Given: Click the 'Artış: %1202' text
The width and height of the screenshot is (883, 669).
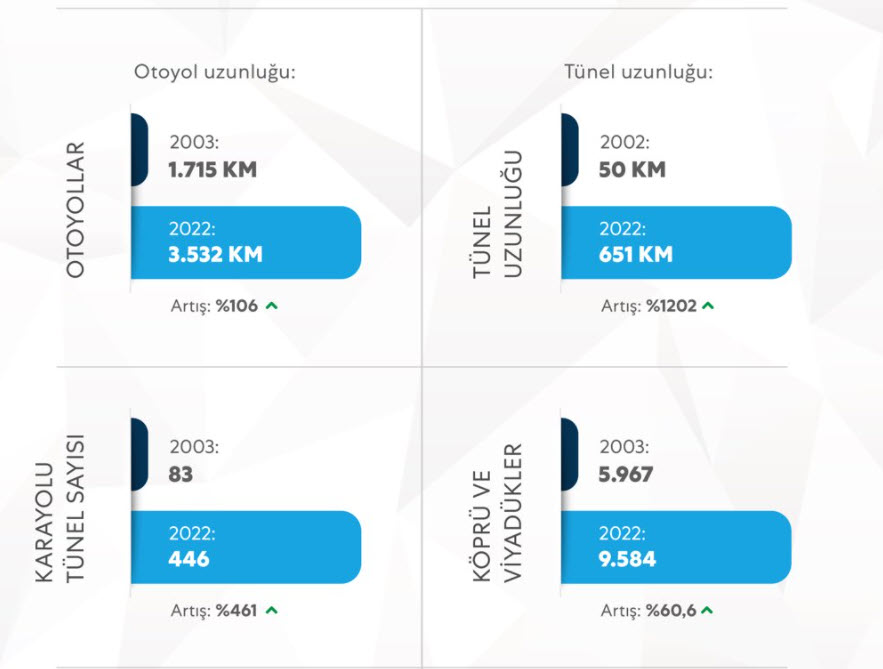Looking at the screenshot, I should point(647,306).
